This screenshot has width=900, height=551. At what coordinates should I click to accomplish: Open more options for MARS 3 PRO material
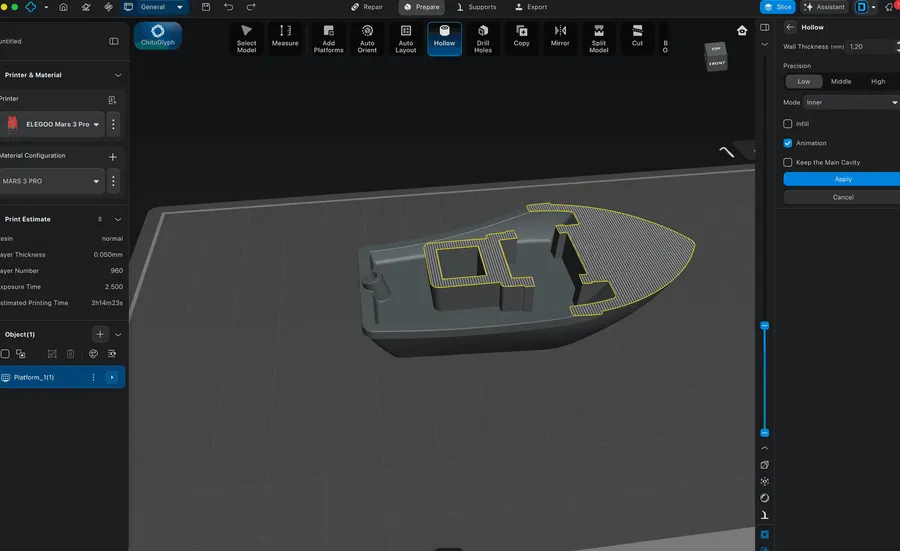click(113, 181)
